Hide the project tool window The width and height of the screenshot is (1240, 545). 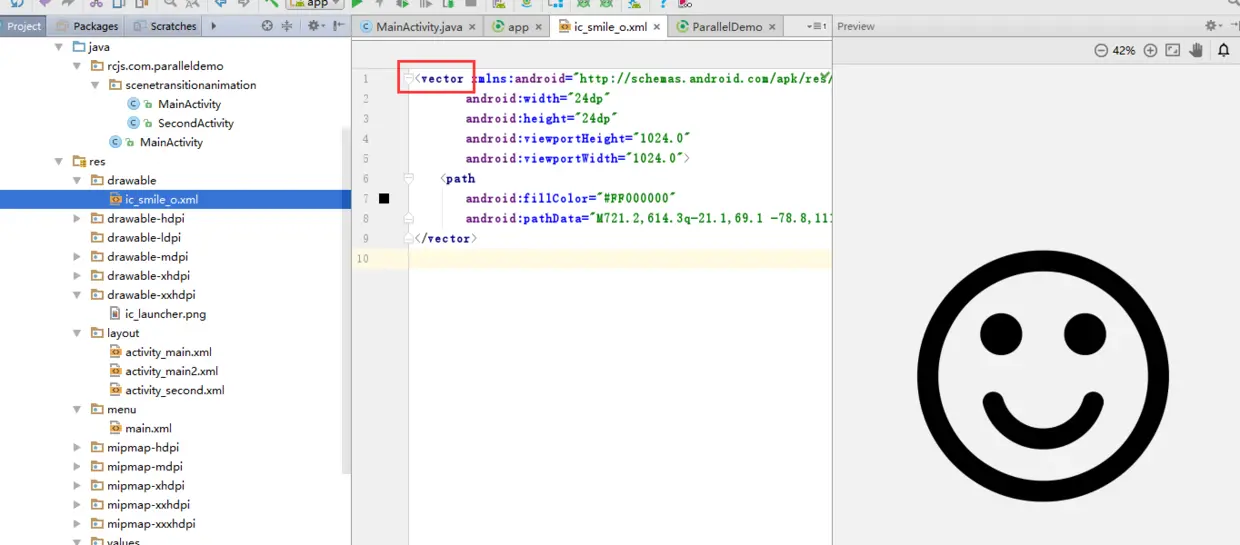click(338, 26)
